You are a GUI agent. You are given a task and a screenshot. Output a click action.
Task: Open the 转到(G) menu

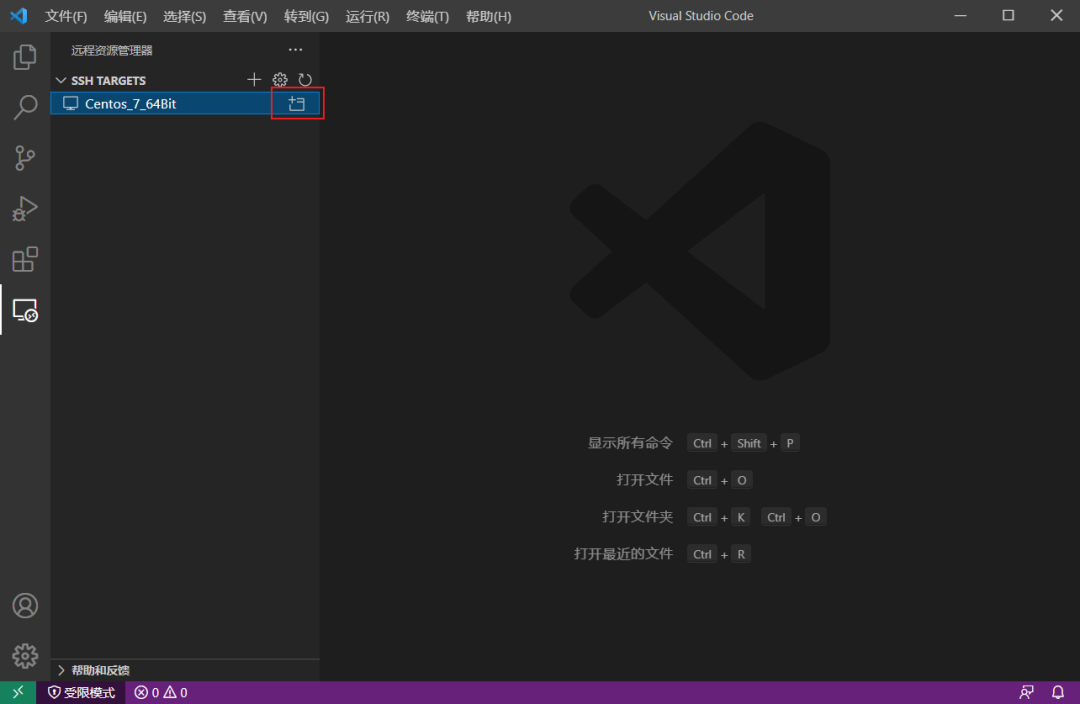(307, 16)
